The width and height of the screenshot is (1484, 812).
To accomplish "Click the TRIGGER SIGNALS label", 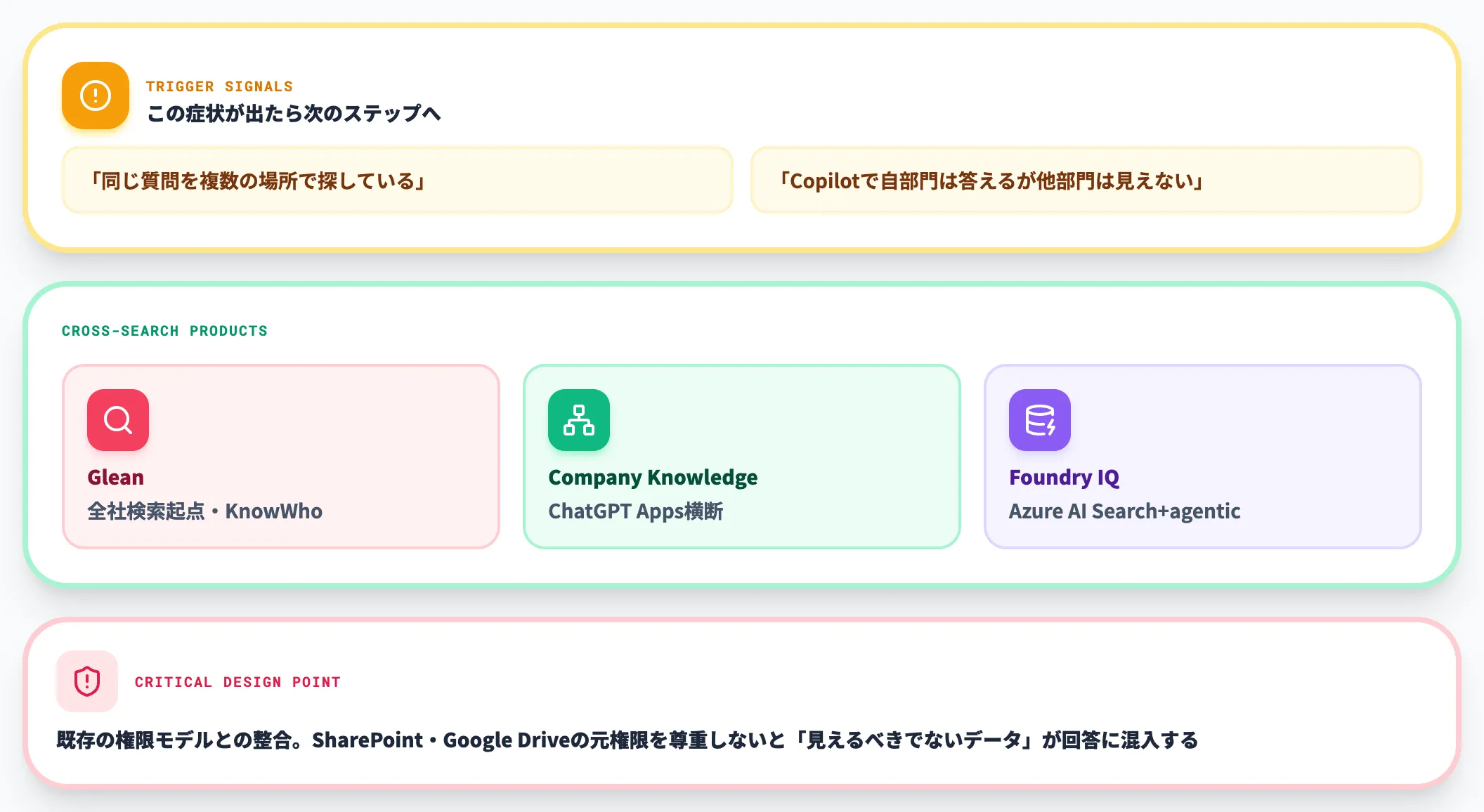I will pos(219,86).
